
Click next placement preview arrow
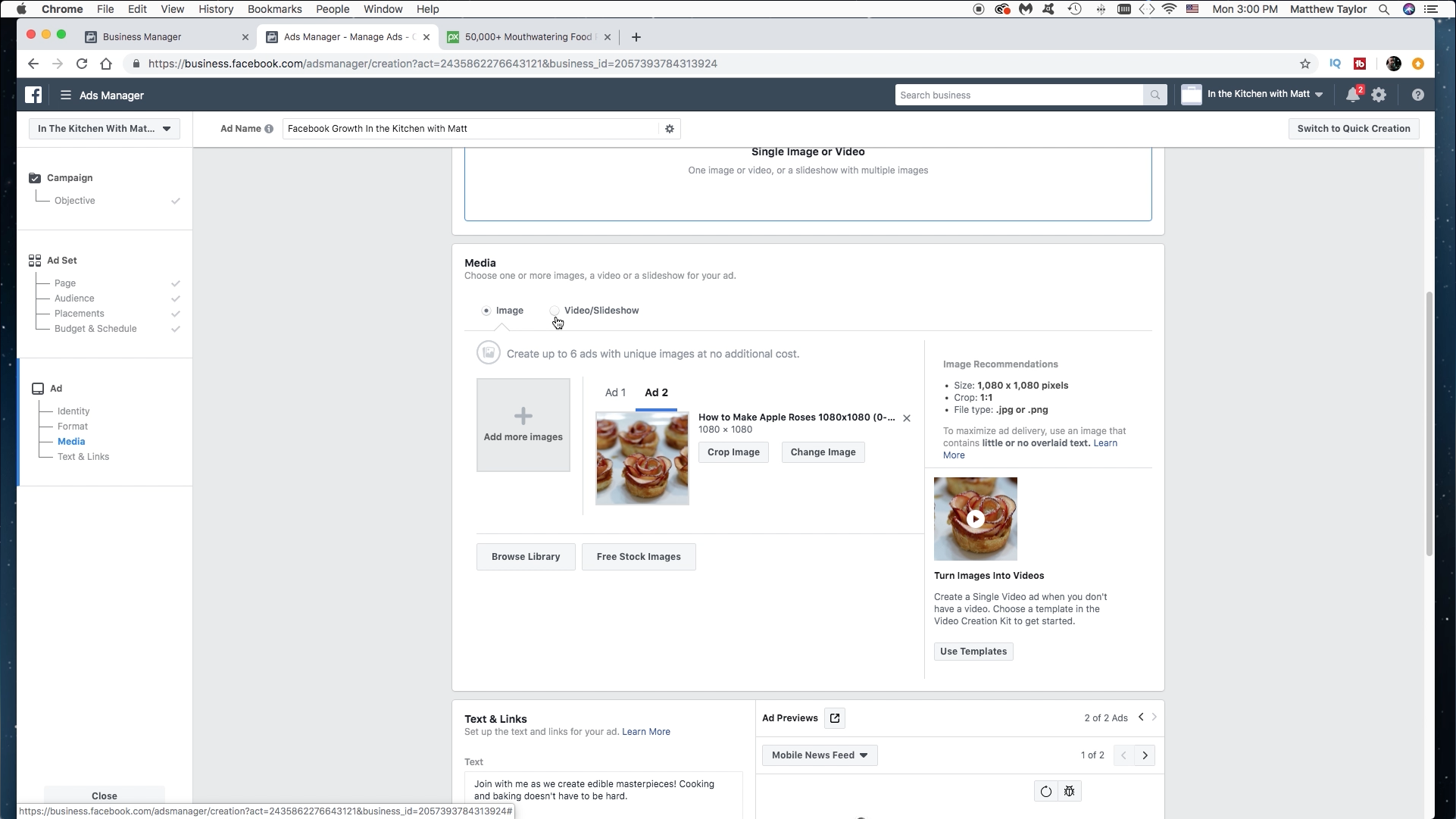[1145, 755]
